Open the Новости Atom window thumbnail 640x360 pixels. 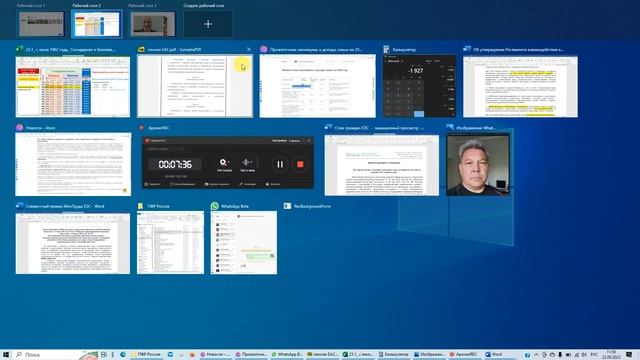click(x=73, y=164)
